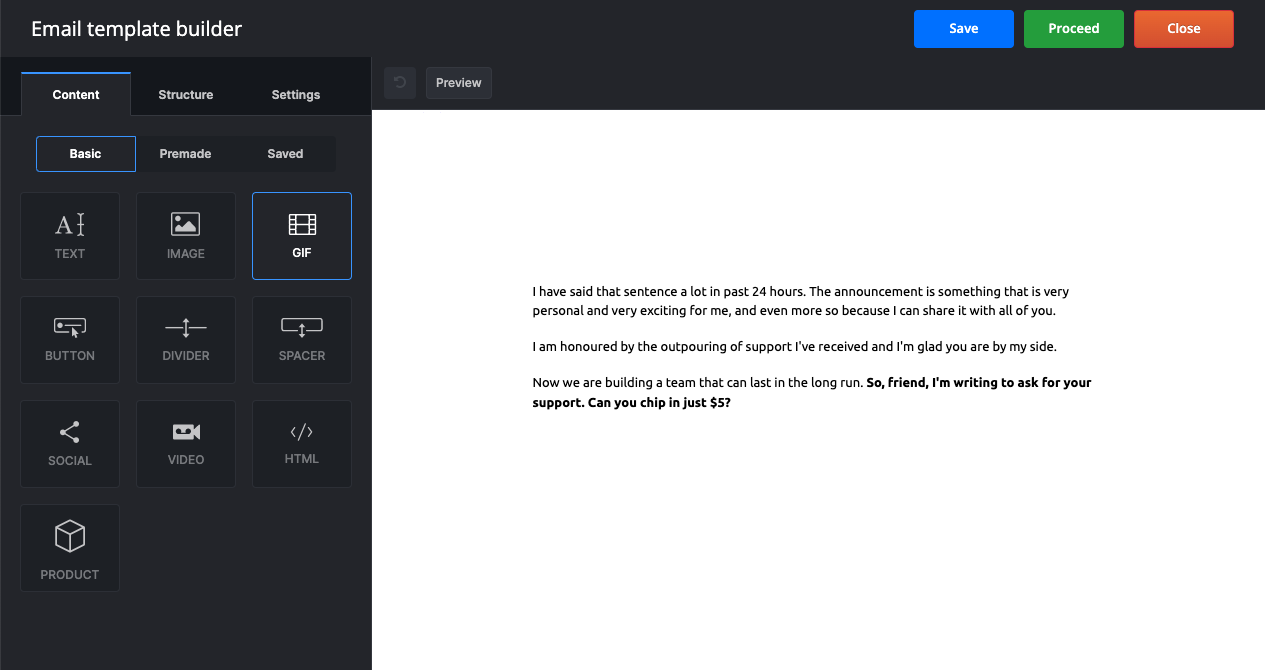1265x670 pixels.
Task: Switch to the Content tab
Action: [76, 94]
